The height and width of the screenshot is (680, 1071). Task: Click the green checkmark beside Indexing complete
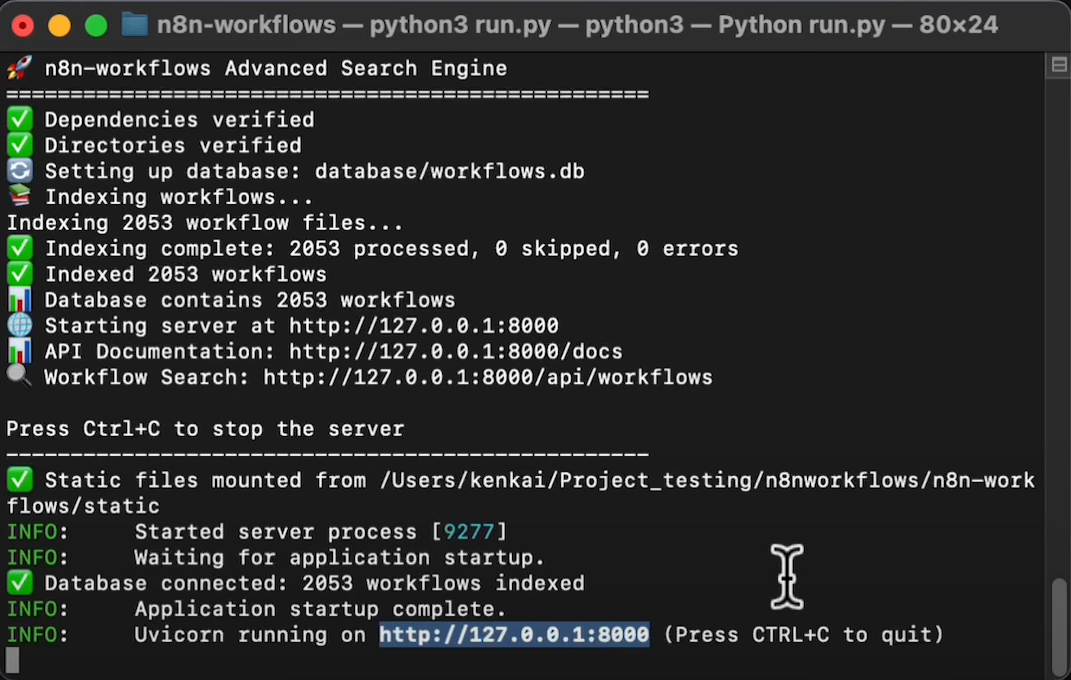(20, 248)
